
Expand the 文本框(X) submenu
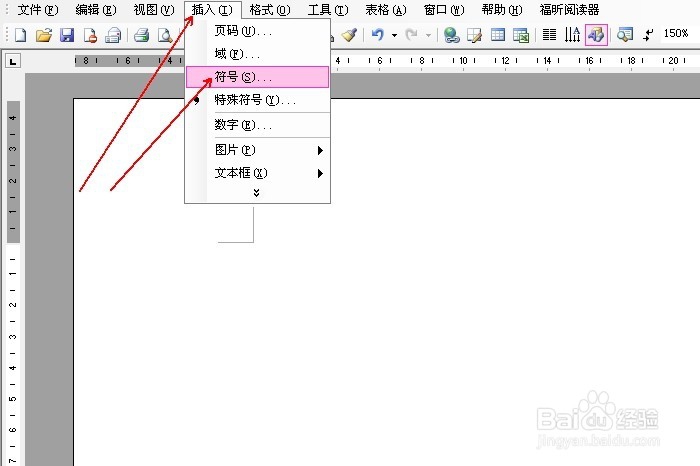pos(258,173)
